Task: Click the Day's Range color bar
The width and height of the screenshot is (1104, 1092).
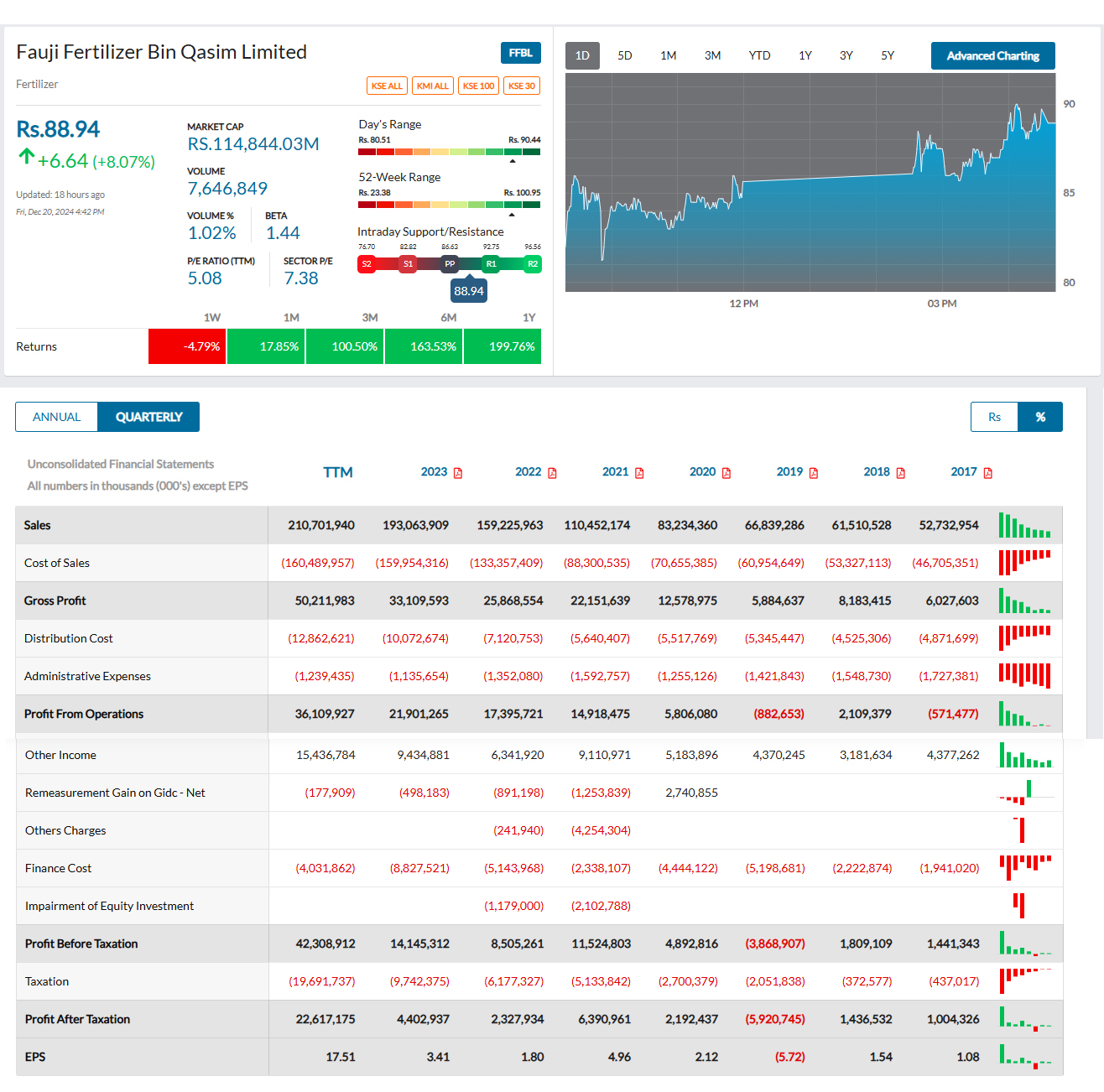Action: 450,152
